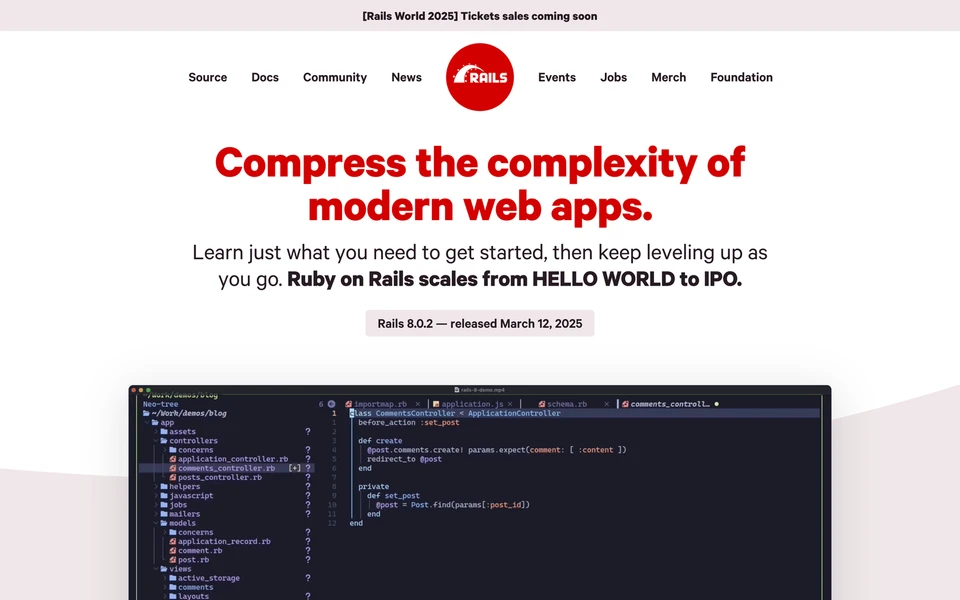The width and height of the screenshot is (960, 600).
Task: Click the Ruby icon of post.rb
Action: tap(173, 560)
